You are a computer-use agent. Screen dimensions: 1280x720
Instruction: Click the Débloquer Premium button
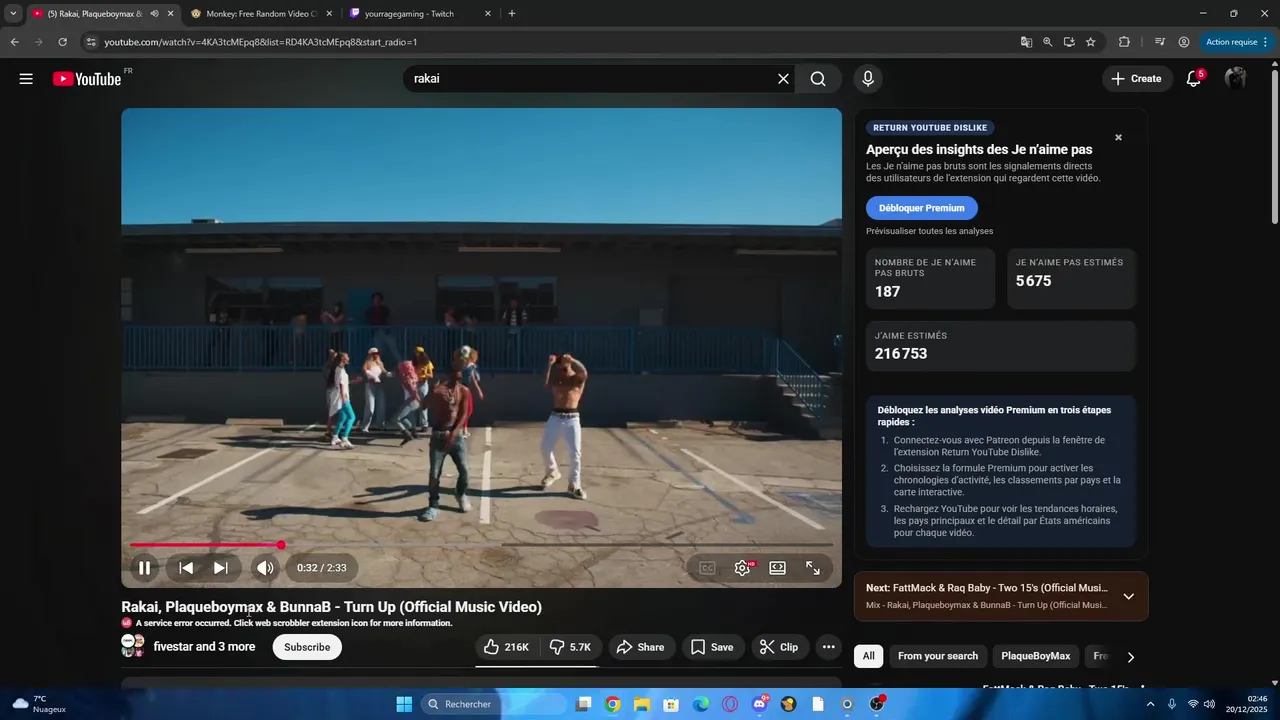tap(922, 208)
